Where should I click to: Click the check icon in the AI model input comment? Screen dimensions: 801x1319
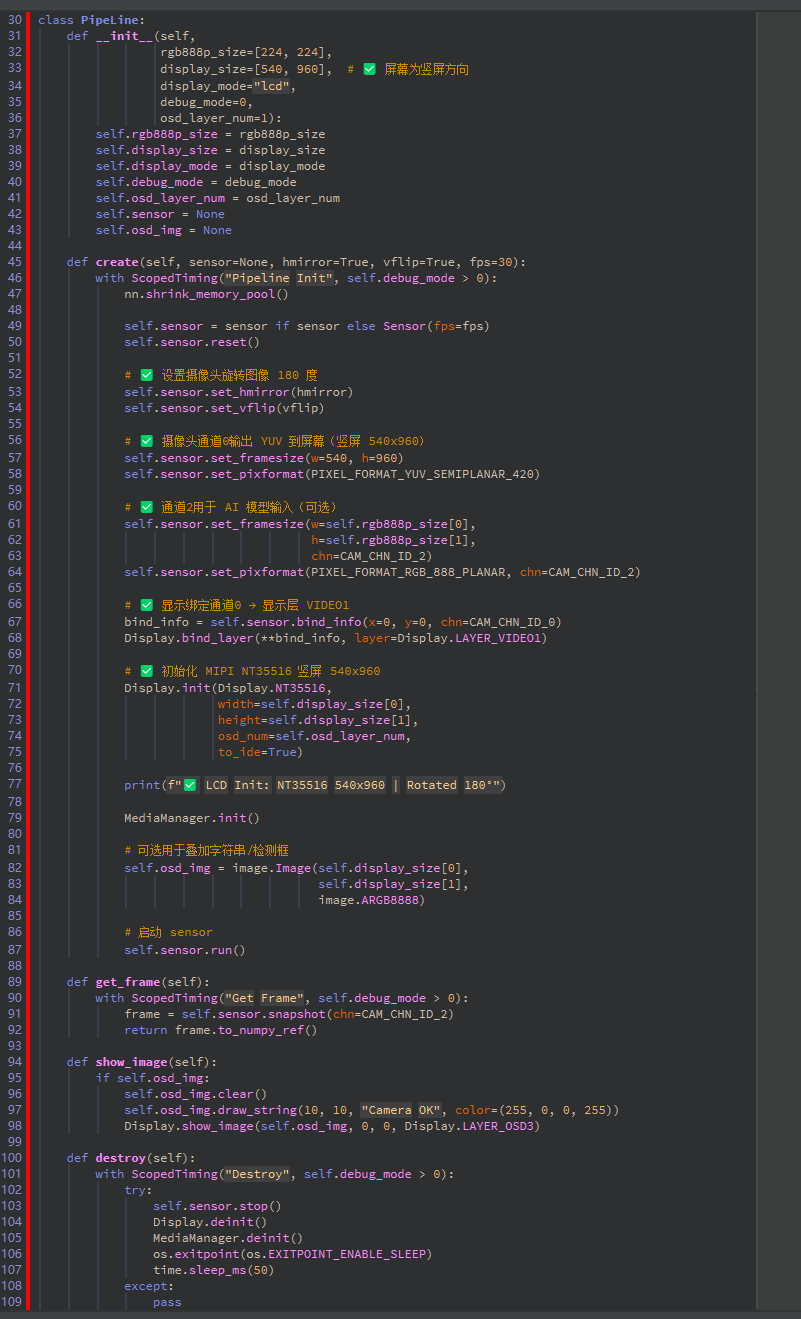pyautogui.click(x=146, y=506)
